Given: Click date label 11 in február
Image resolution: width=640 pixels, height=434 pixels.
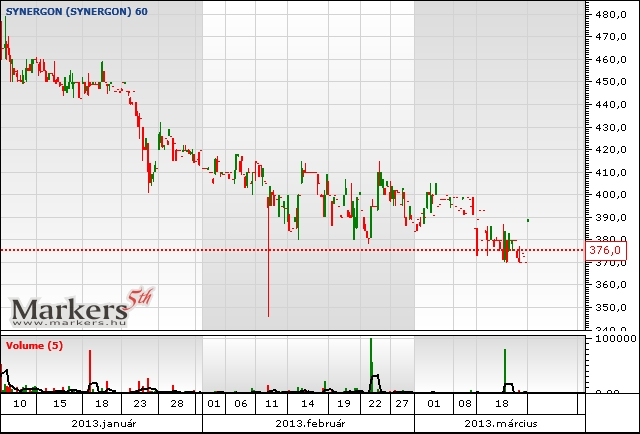Looking at the screenshot, I should (x=272, y=404).
